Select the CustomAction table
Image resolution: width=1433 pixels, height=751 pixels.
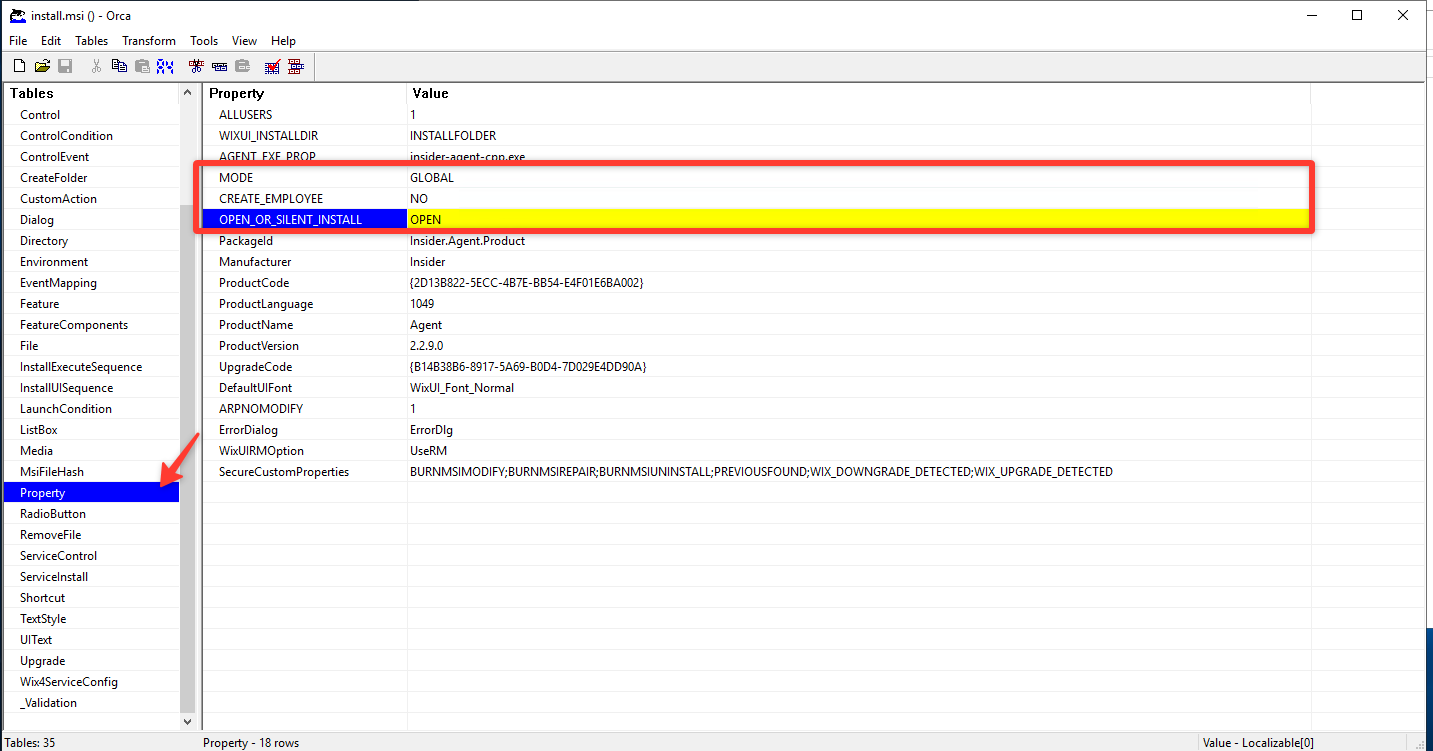[58, 199]
